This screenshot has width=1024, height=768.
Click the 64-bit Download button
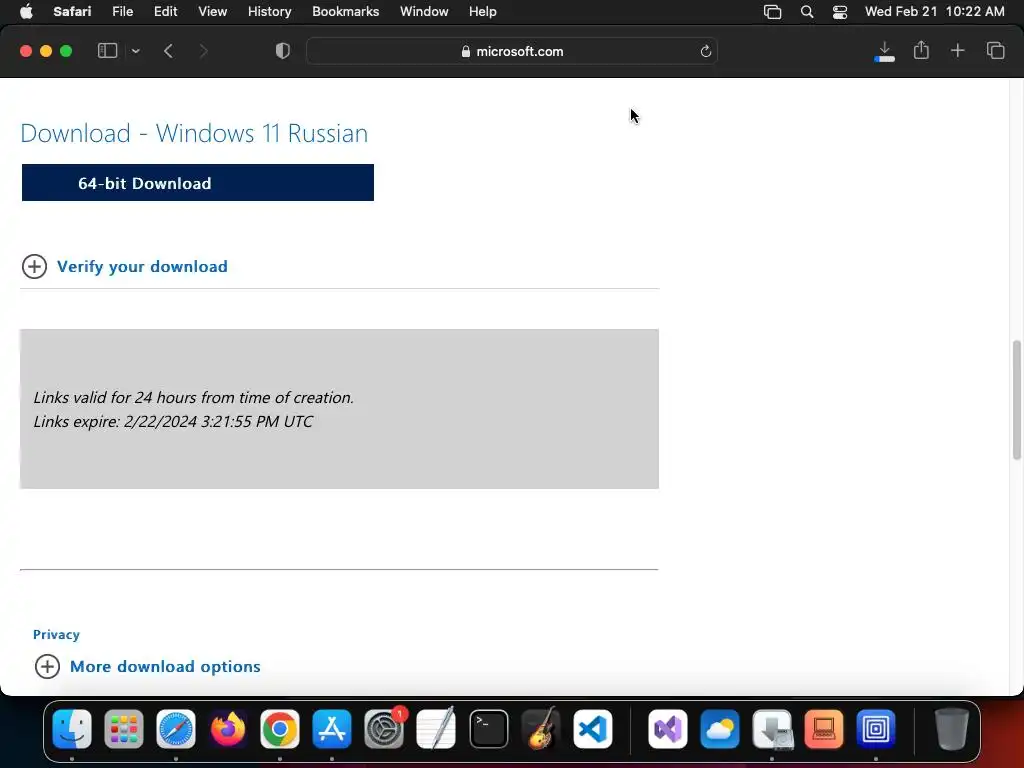click(x=198, y=183)
